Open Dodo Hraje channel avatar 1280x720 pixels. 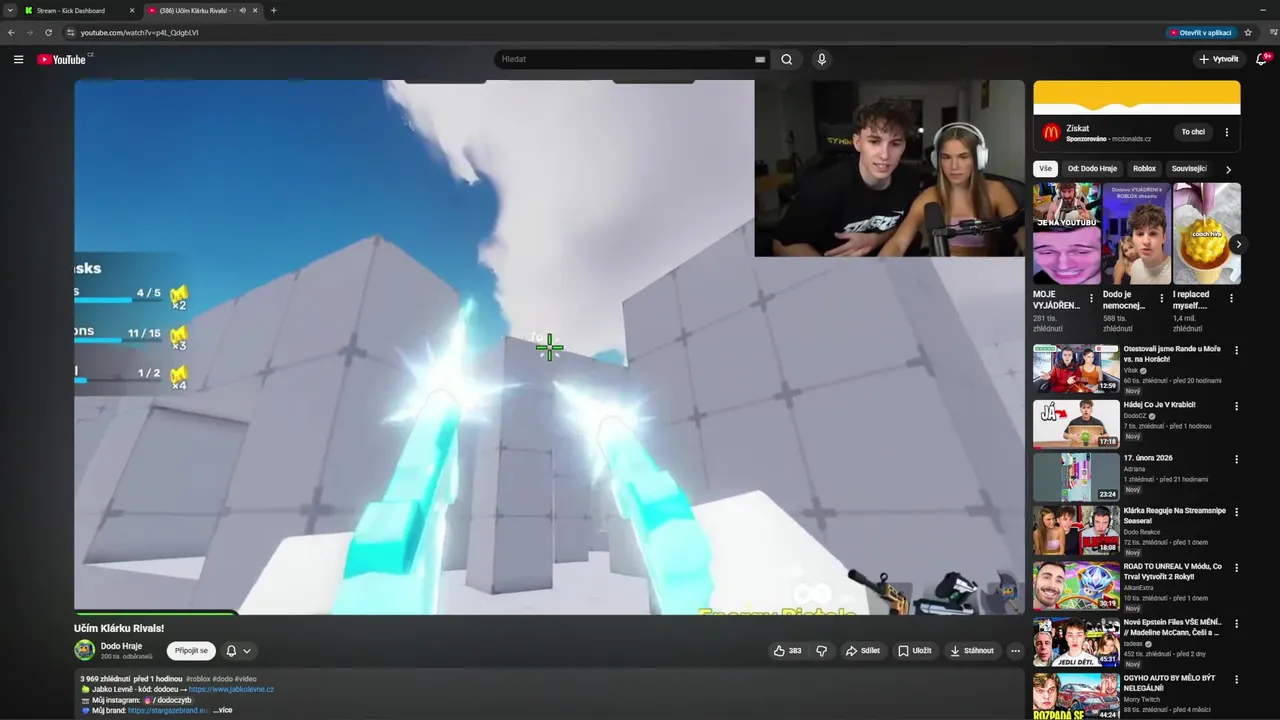click(84, 650)
